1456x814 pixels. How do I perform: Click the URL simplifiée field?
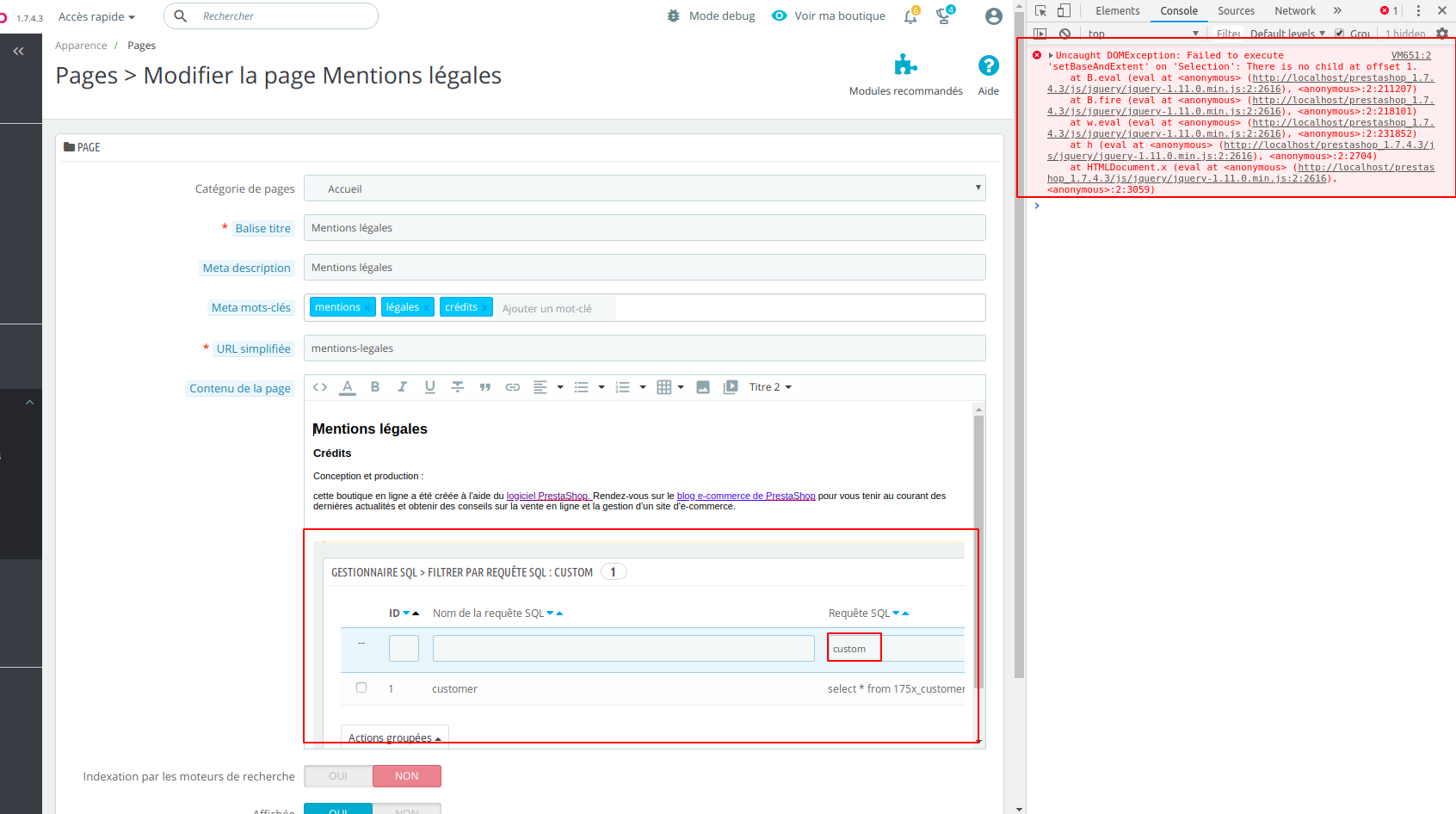pos(645,348)
